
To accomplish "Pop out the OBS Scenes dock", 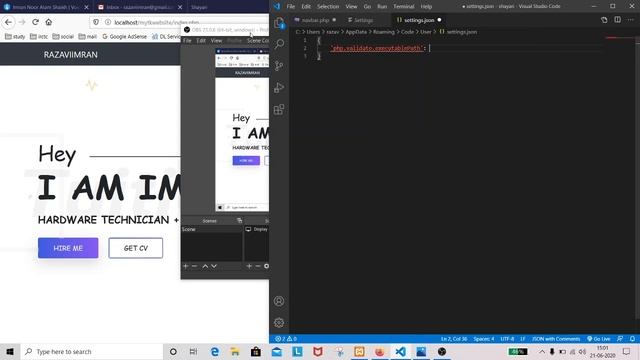I will 240,220.
